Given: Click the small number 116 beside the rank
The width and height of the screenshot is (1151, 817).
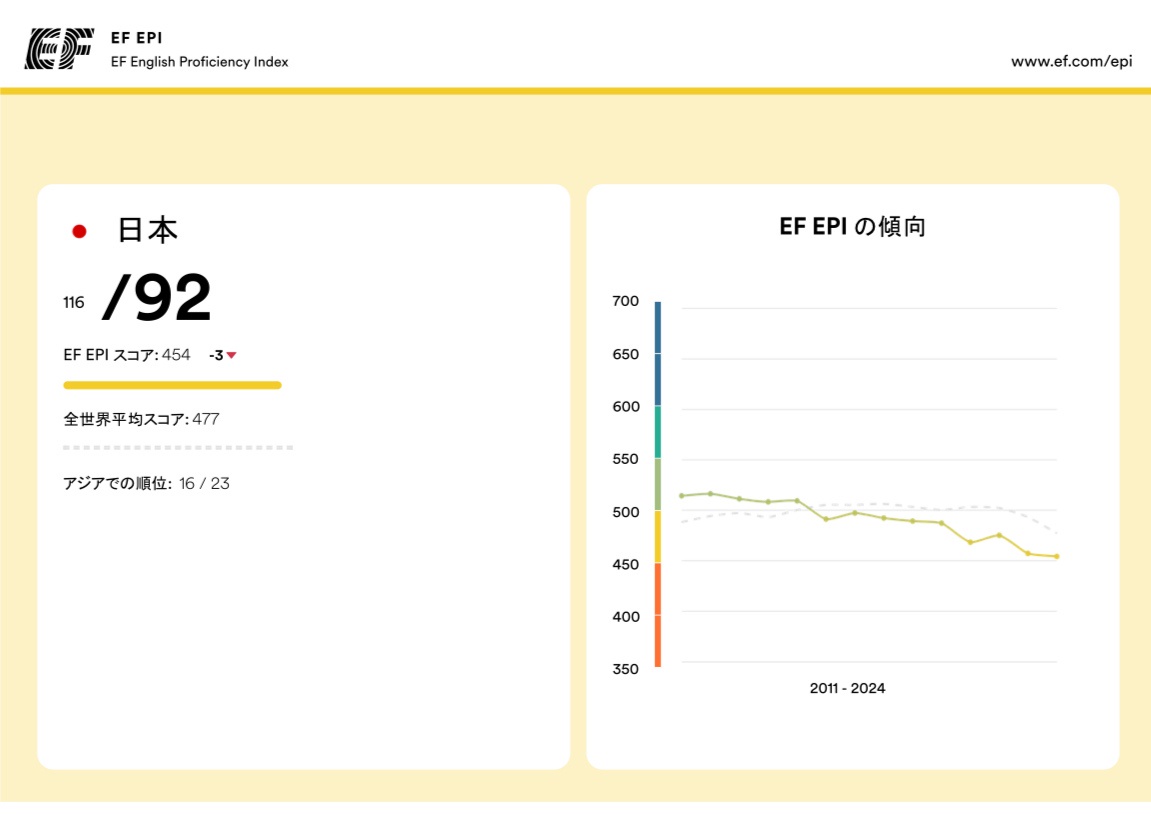Looking at the screenshot, I should click(x=73, y=302).
